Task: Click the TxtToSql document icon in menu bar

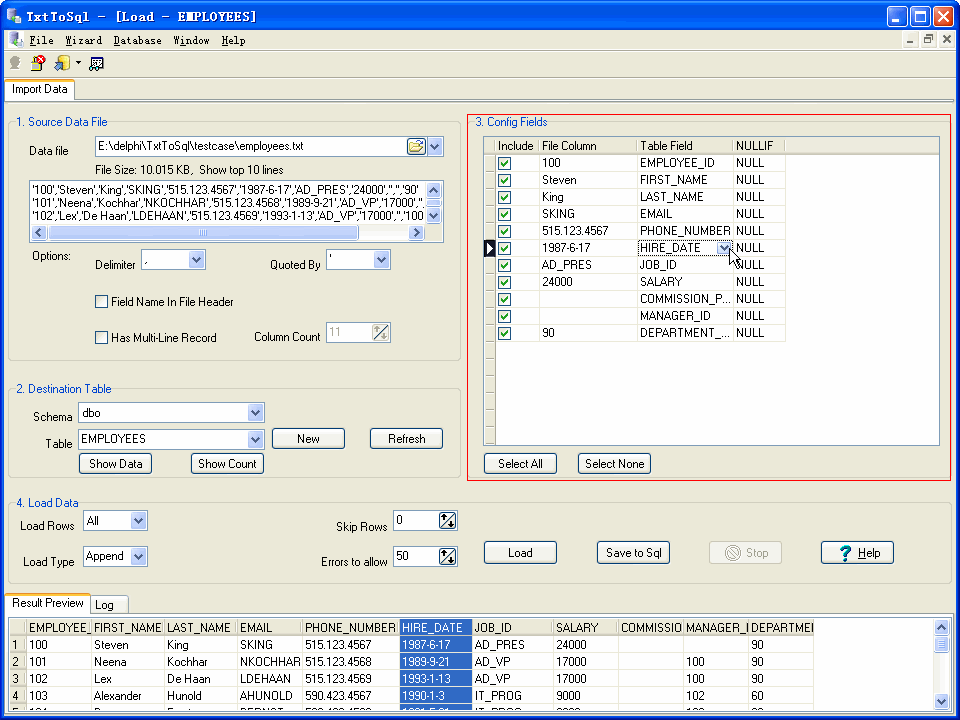Action: pos(15,40)
